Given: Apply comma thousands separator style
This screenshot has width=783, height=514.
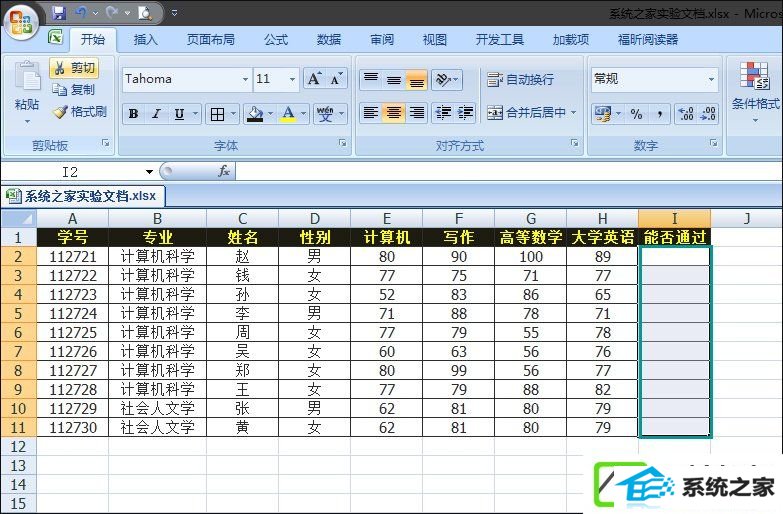Looking at the screenshot, I should (x=659, y=114).
